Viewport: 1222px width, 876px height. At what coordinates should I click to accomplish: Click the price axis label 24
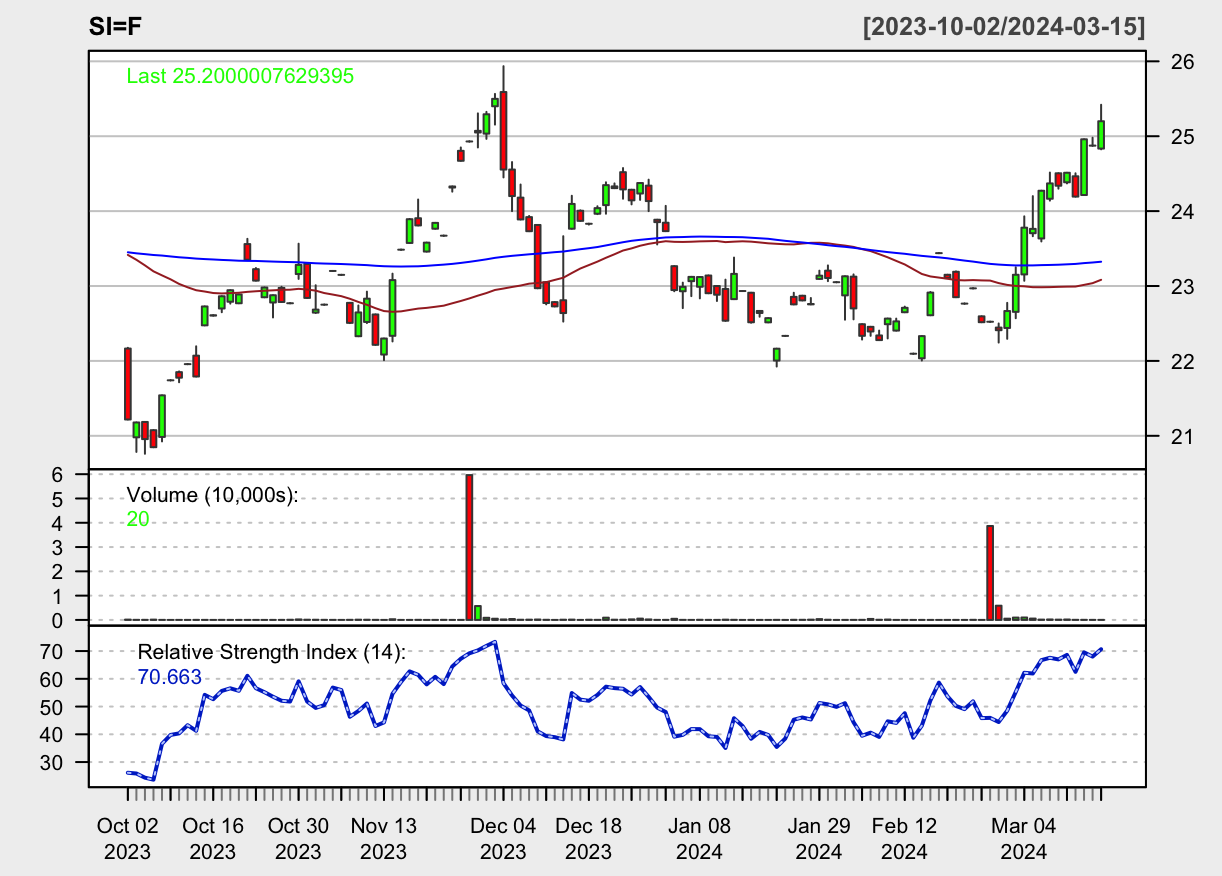coord(1183,211)
